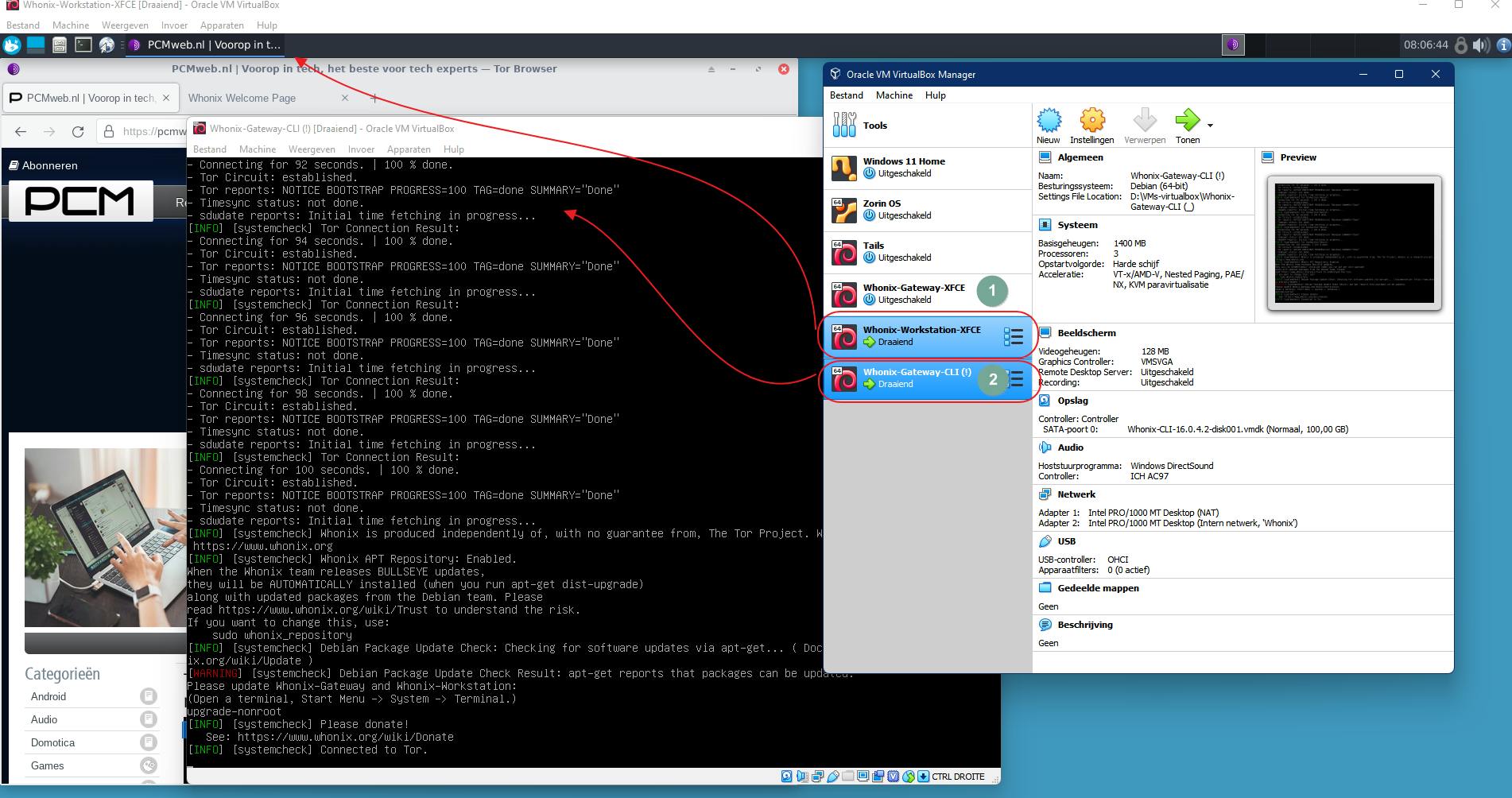Click the blue down-arrow keyboard capture icon
Screen dimensions: 1512x798
click(x=923, y=777)
